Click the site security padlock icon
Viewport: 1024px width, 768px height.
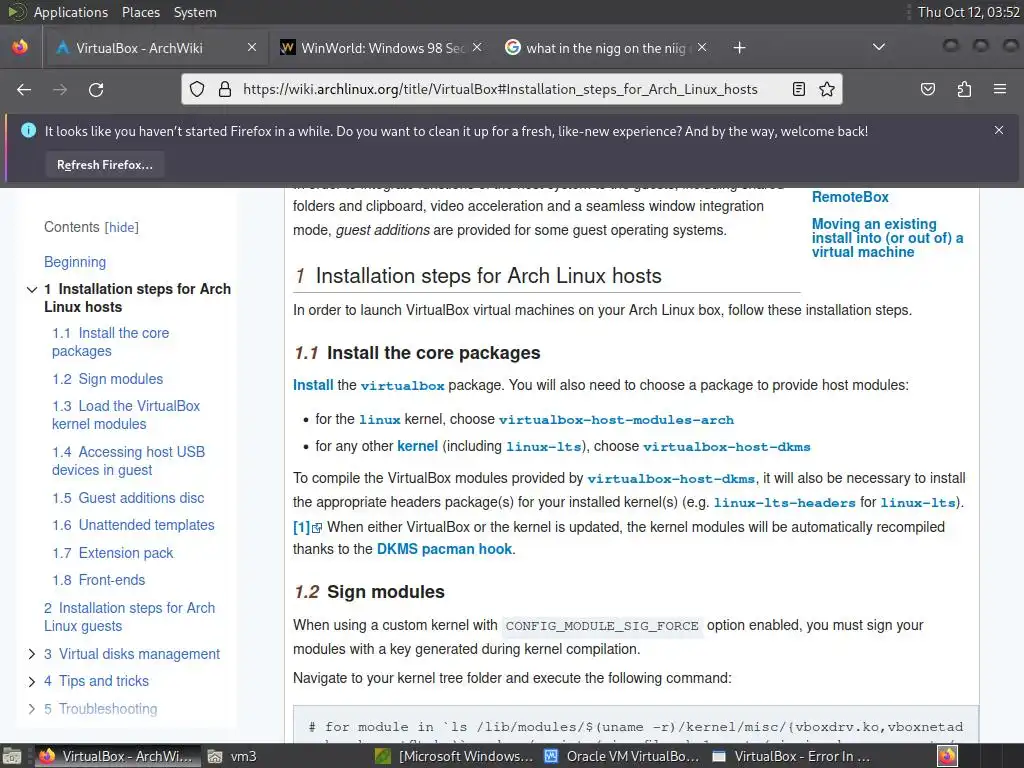(x=225, y=89)
